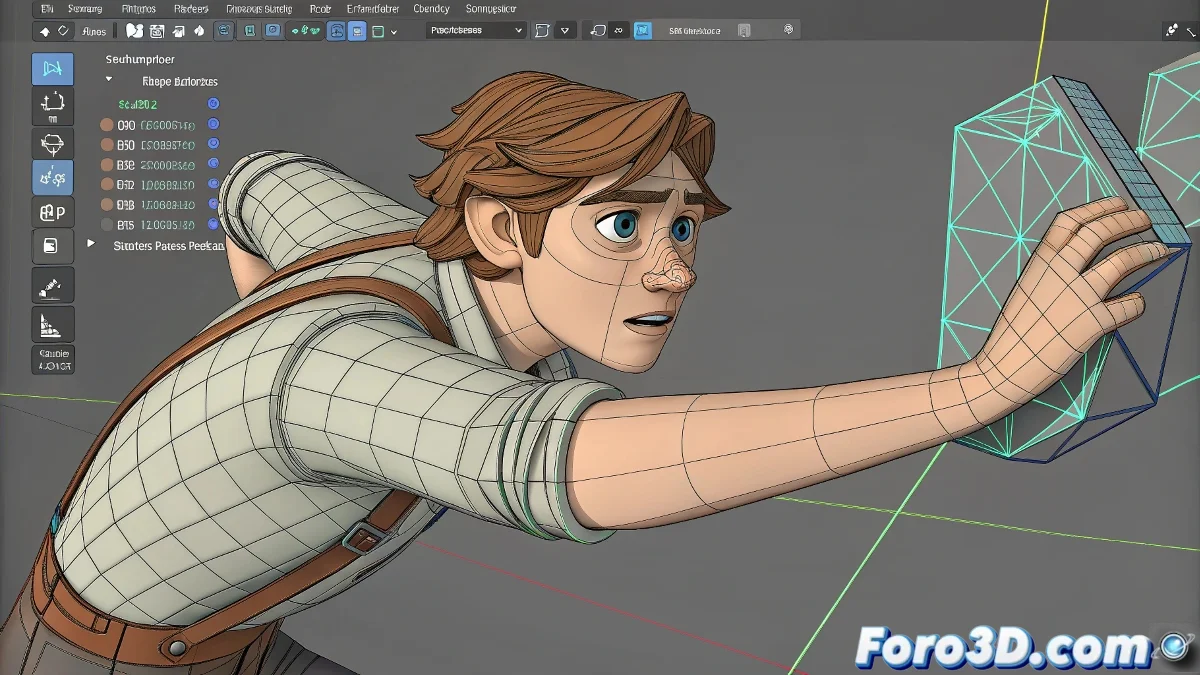Select the highlighted selection tool atop left toolbar

[x=53, y=68]
